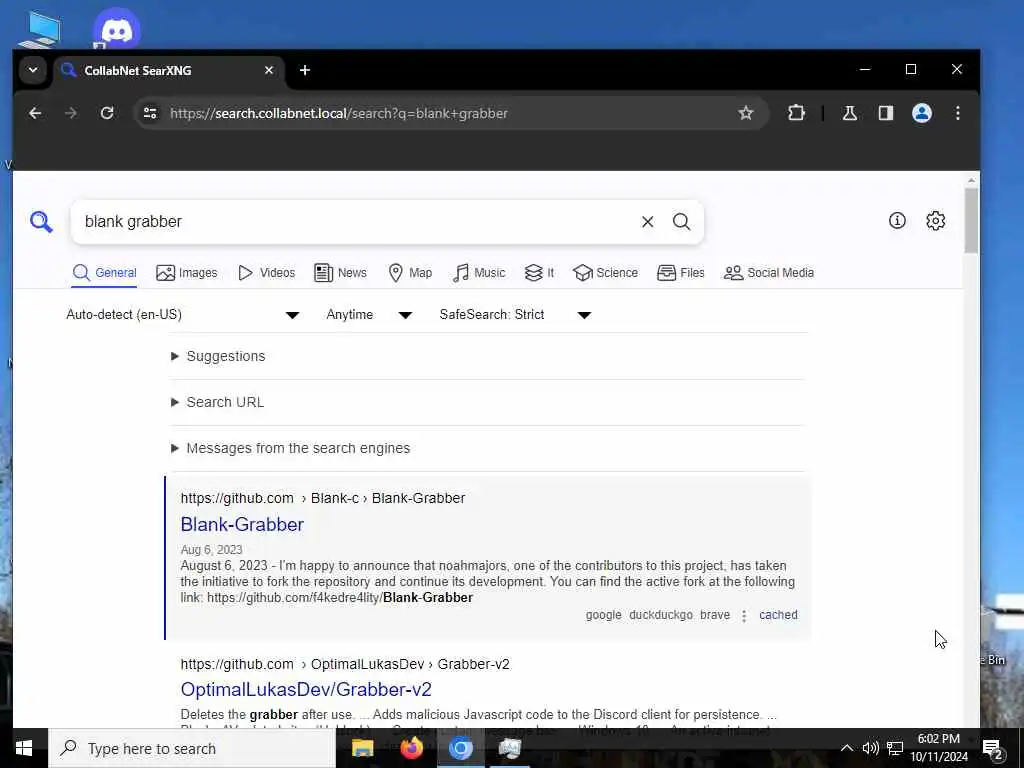
Task: Open the preferences gear icon
Action: 935,221
